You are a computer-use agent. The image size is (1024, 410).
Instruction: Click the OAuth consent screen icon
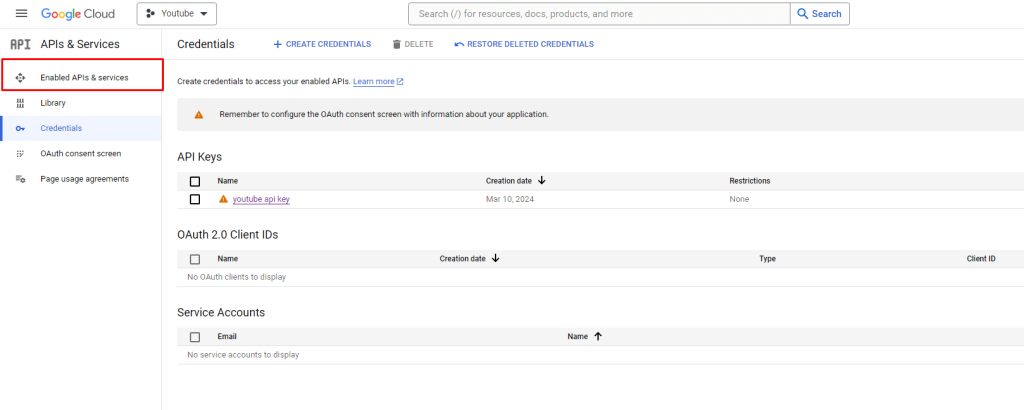tap(20, 153)
